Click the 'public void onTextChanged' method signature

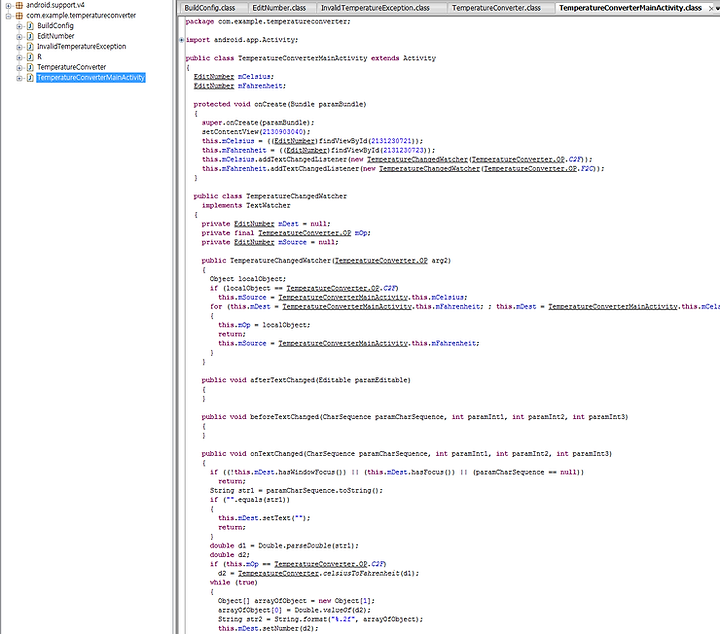pyautogui.click(x=406, y=454)
